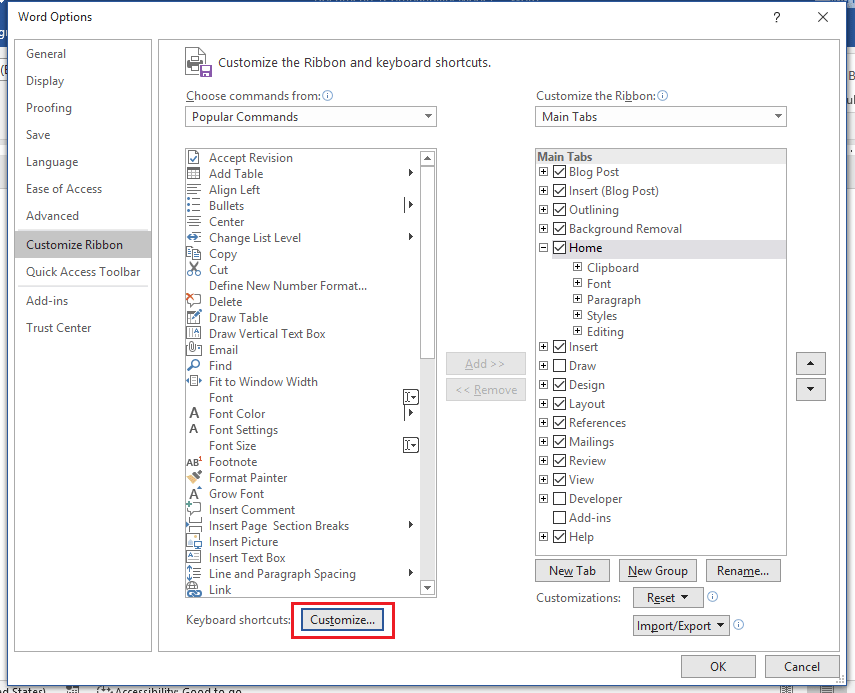The height and width of the screenshot is (693, 855).
Task: Confirm the dialog with OK
Action: click(x=718, y=666)
